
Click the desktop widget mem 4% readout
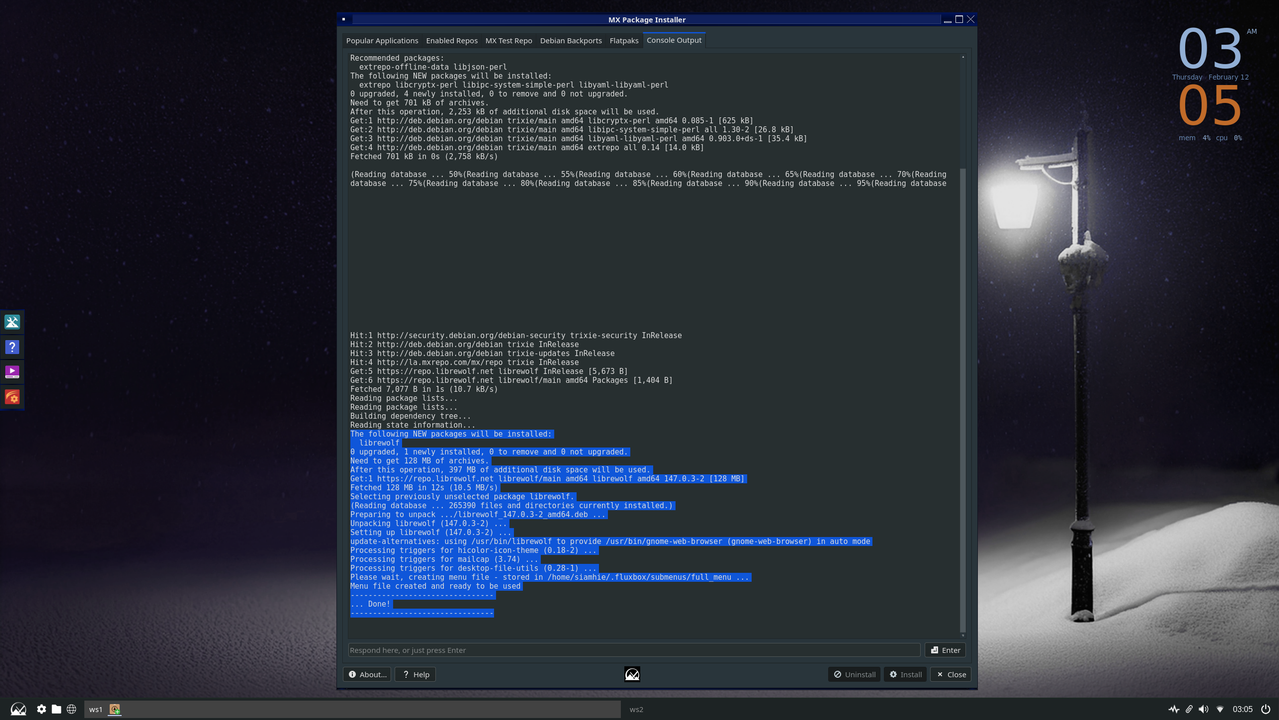coord(1195,138)
